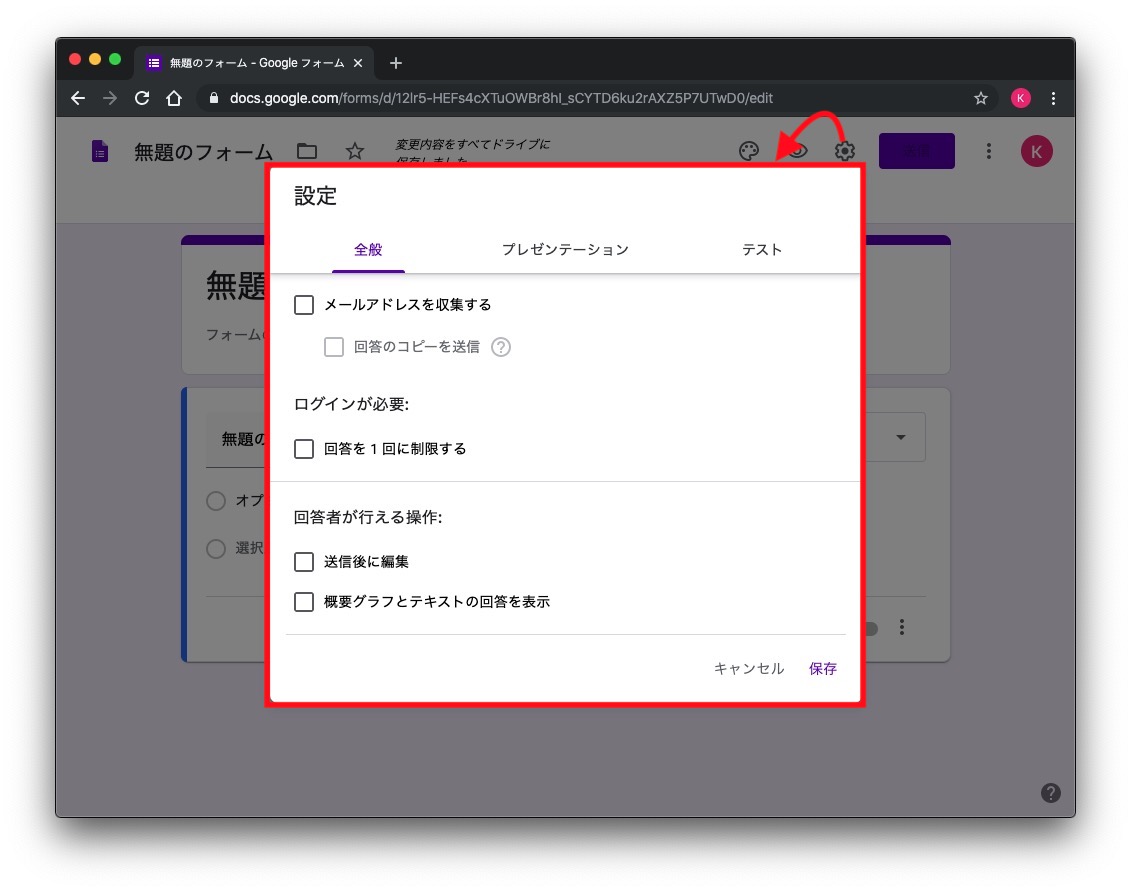The height and width of the screenshot is (891, 1131).
Task: Click 保存 to save settings
Action: click(x=823, y=669)
